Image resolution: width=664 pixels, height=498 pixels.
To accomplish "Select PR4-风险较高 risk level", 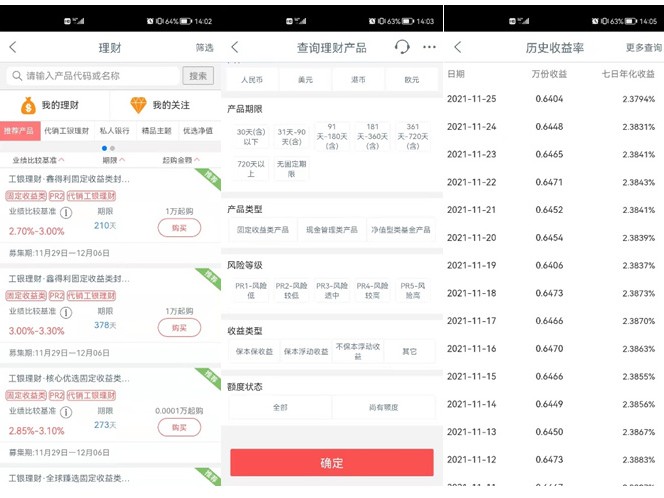I will (372, 290).
